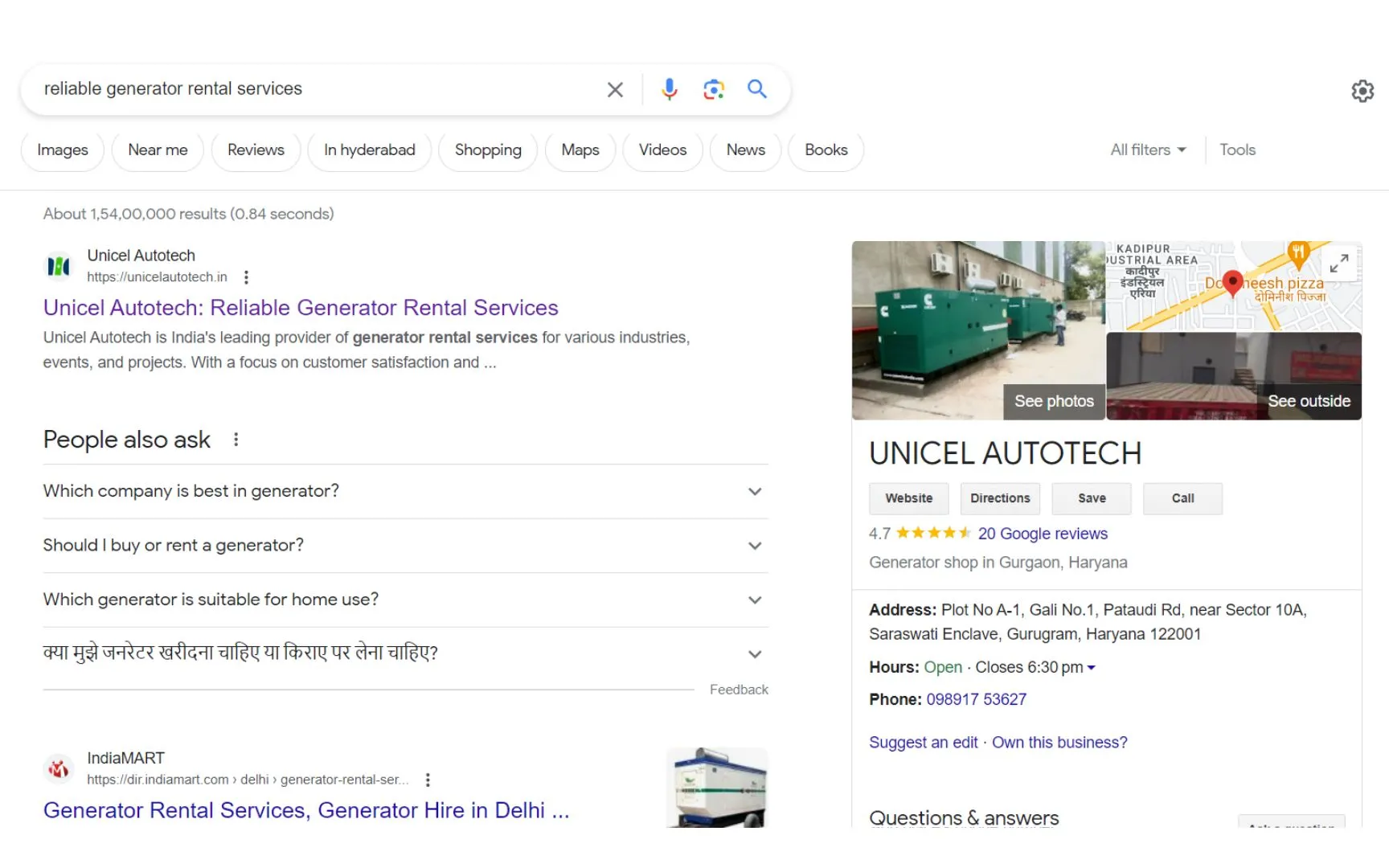Click the 4.7 star rating stars
Viewport: 1389px width, 868px height.
click(x=934, y=532)
